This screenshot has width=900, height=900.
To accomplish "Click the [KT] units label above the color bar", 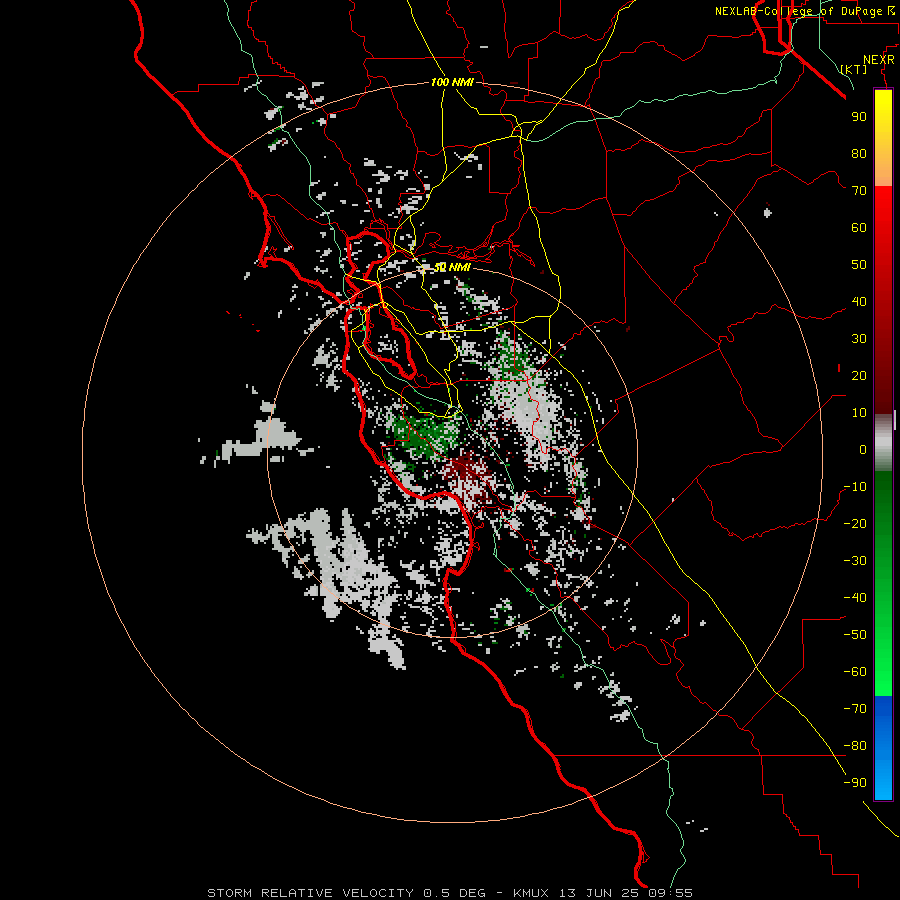I will (x=854, y=69).
